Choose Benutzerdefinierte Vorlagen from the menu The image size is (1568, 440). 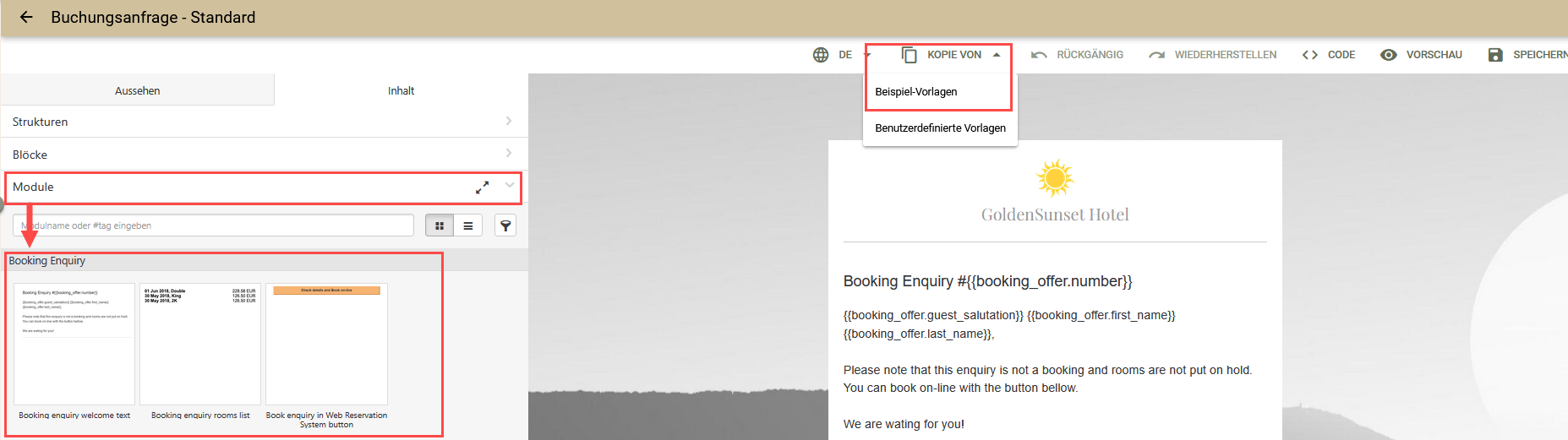pyautogui.click(x=940, y=128)
